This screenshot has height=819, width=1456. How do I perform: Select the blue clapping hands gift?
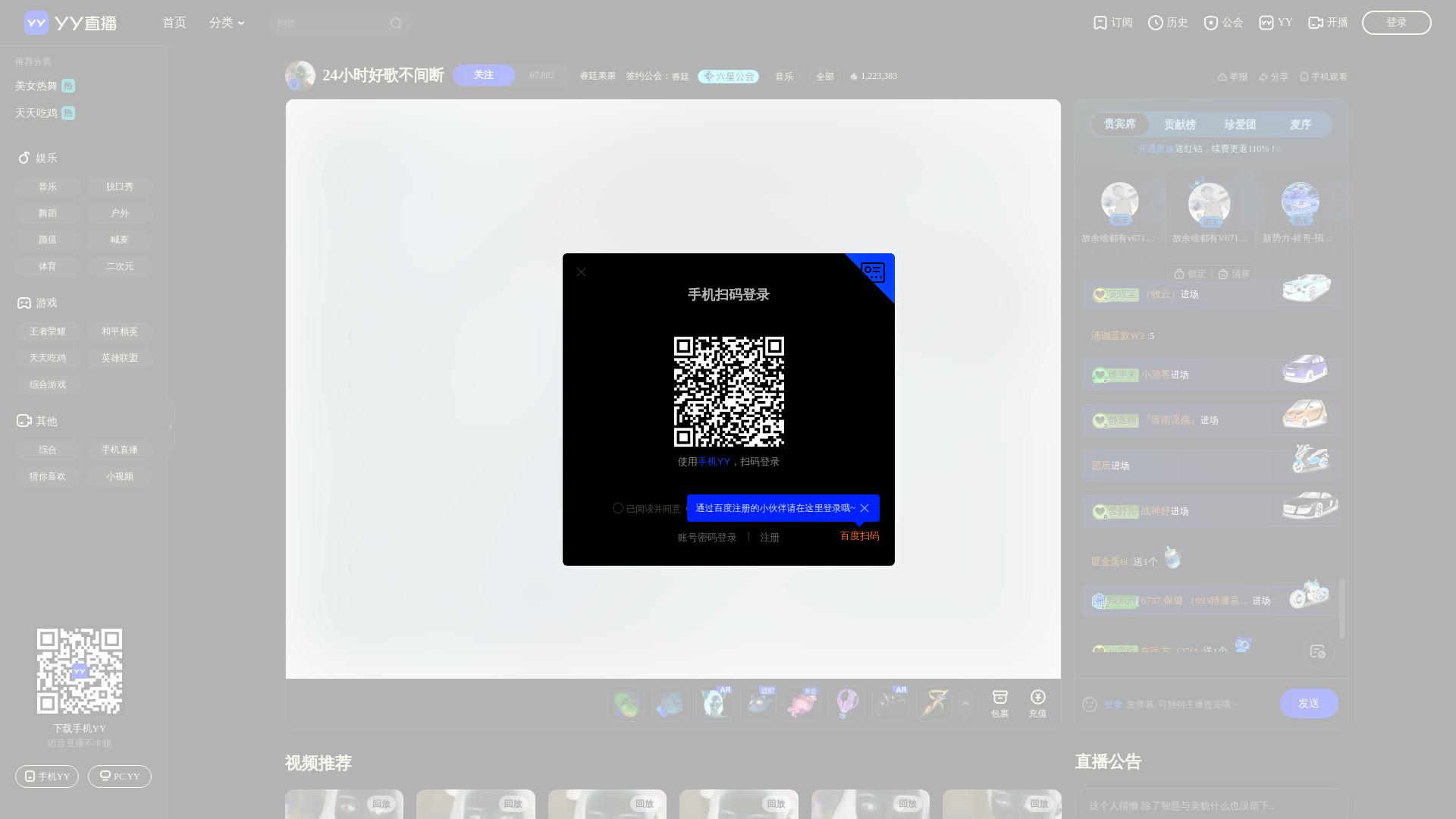tap(670, 704)
